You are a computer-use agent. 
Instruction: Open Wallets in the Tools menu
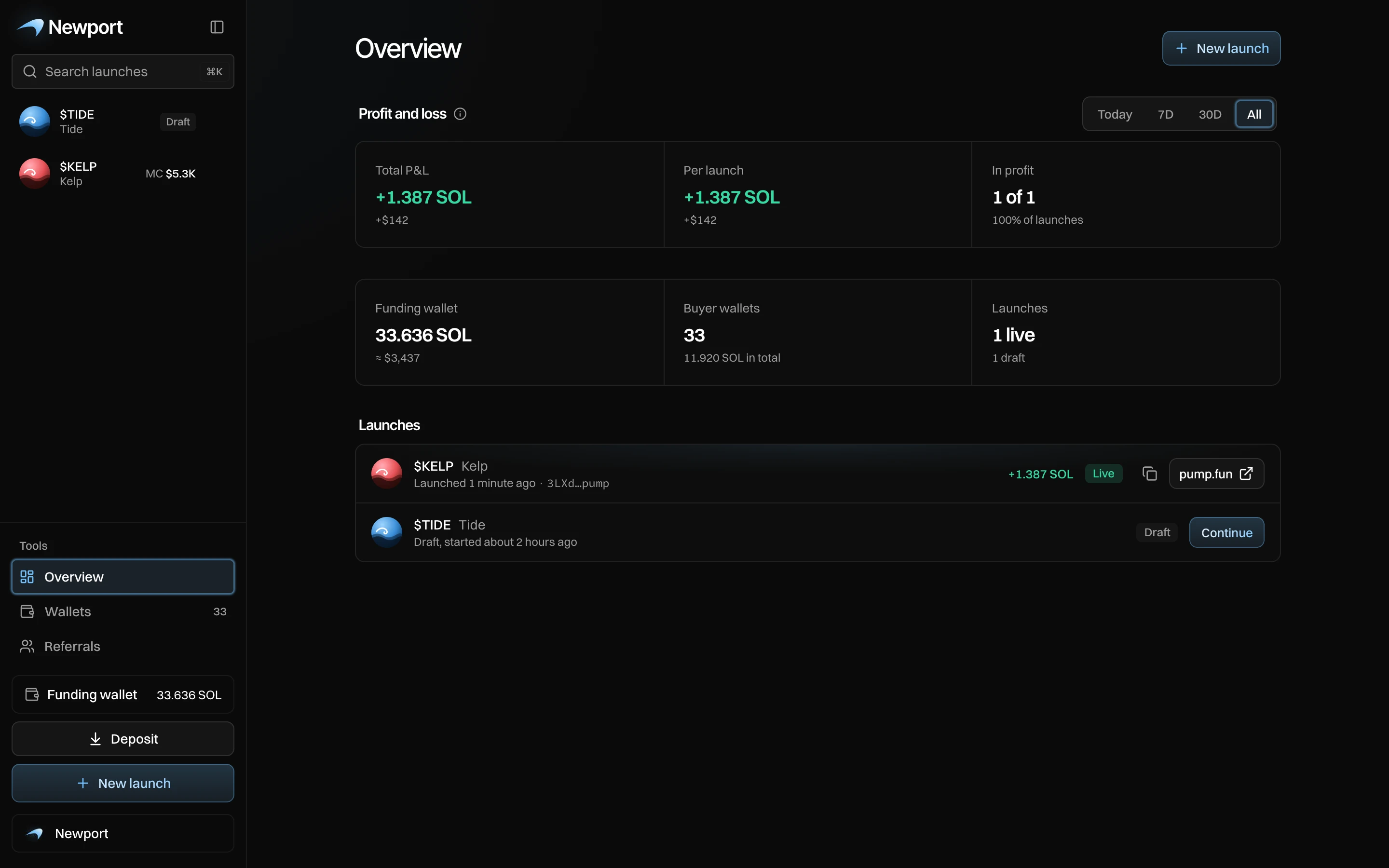[x=123, y=611]
